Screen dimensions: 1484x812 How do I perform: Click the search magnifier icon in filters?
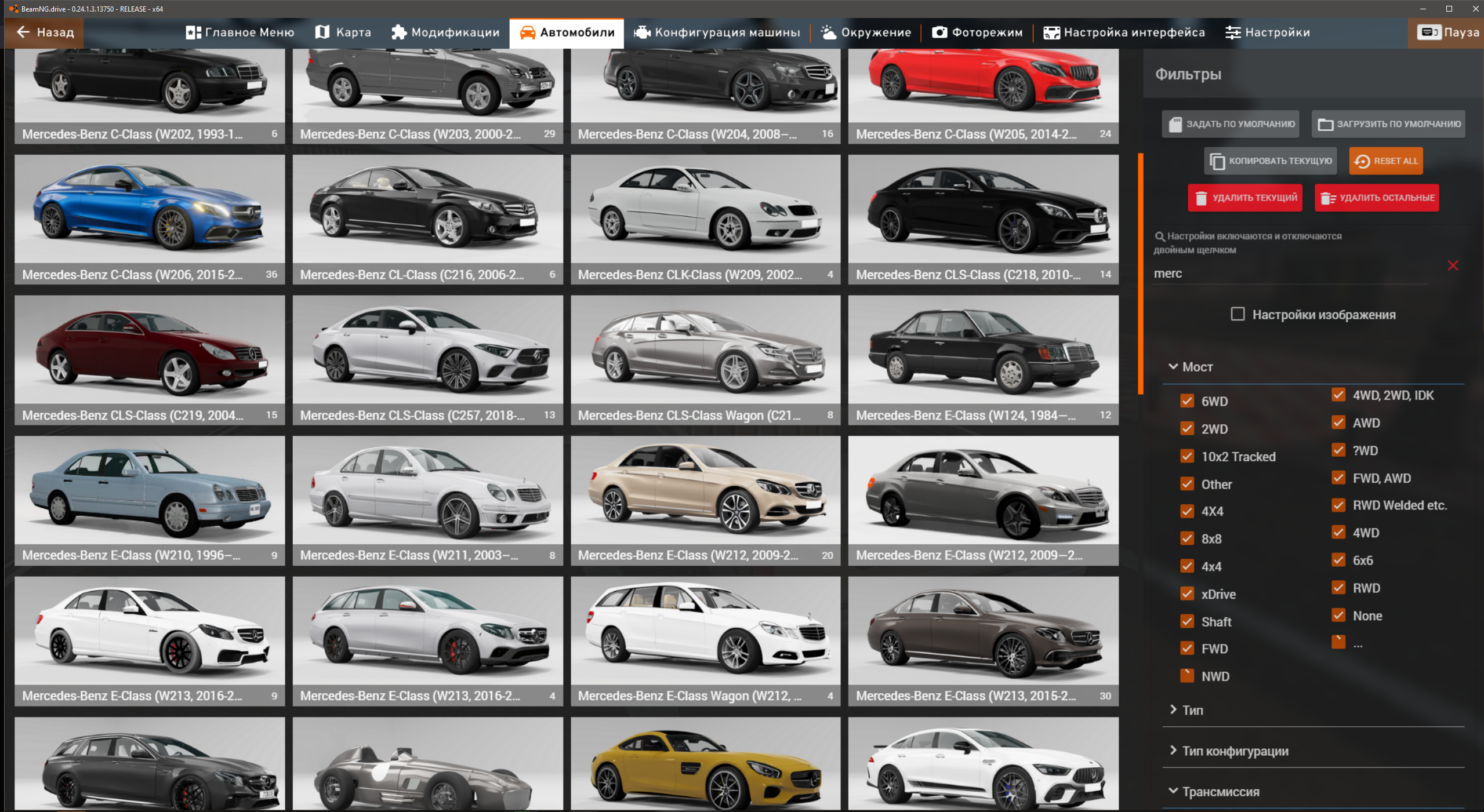point(1159,236)
